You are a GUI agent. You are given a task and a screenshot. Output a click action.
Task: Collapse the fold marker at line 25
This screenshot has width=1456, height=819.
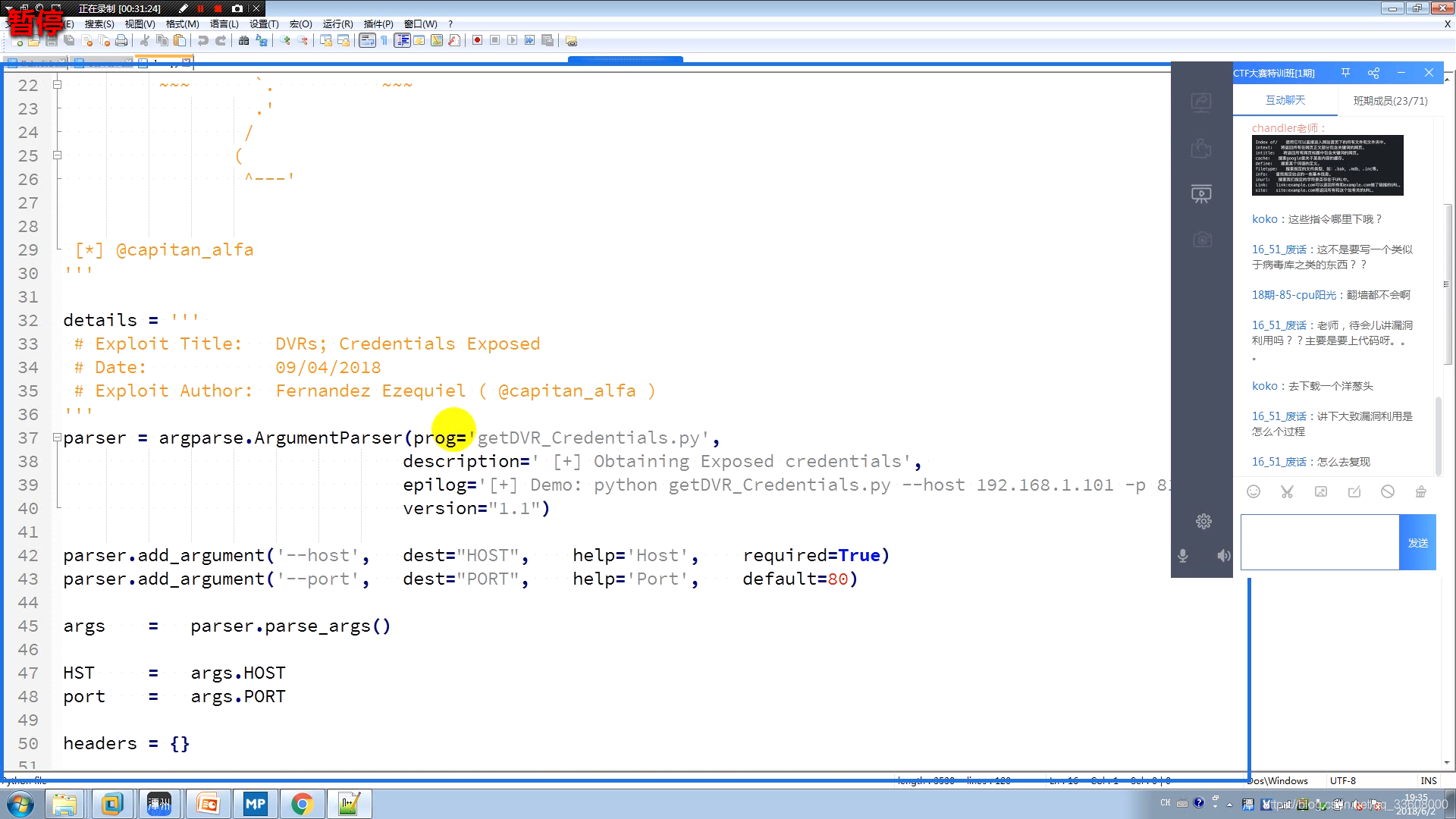(57, 155)
